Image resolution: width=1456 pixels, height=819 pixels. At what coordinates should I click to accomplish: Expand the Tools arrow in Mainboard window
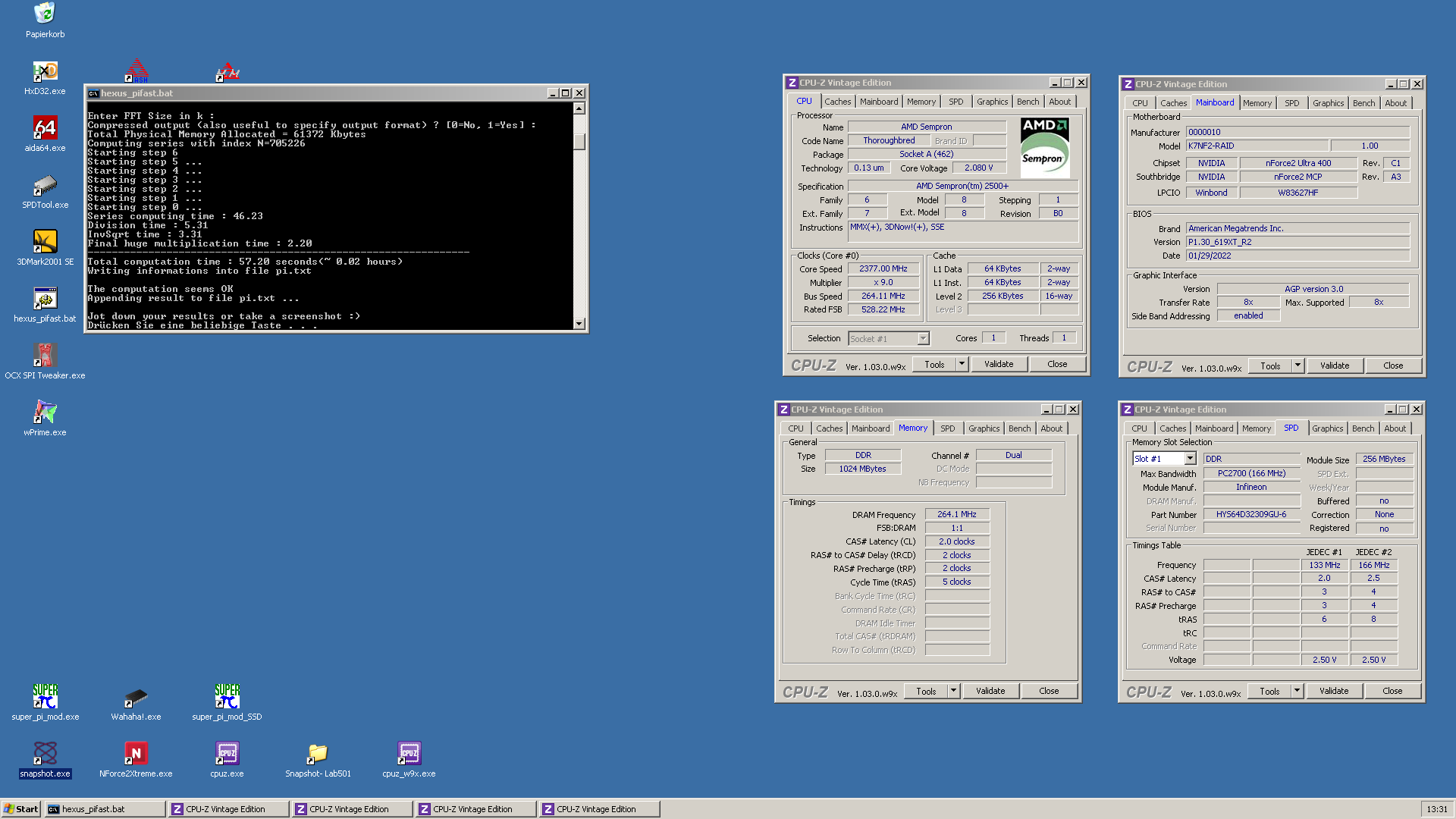tap(1298, 366)
